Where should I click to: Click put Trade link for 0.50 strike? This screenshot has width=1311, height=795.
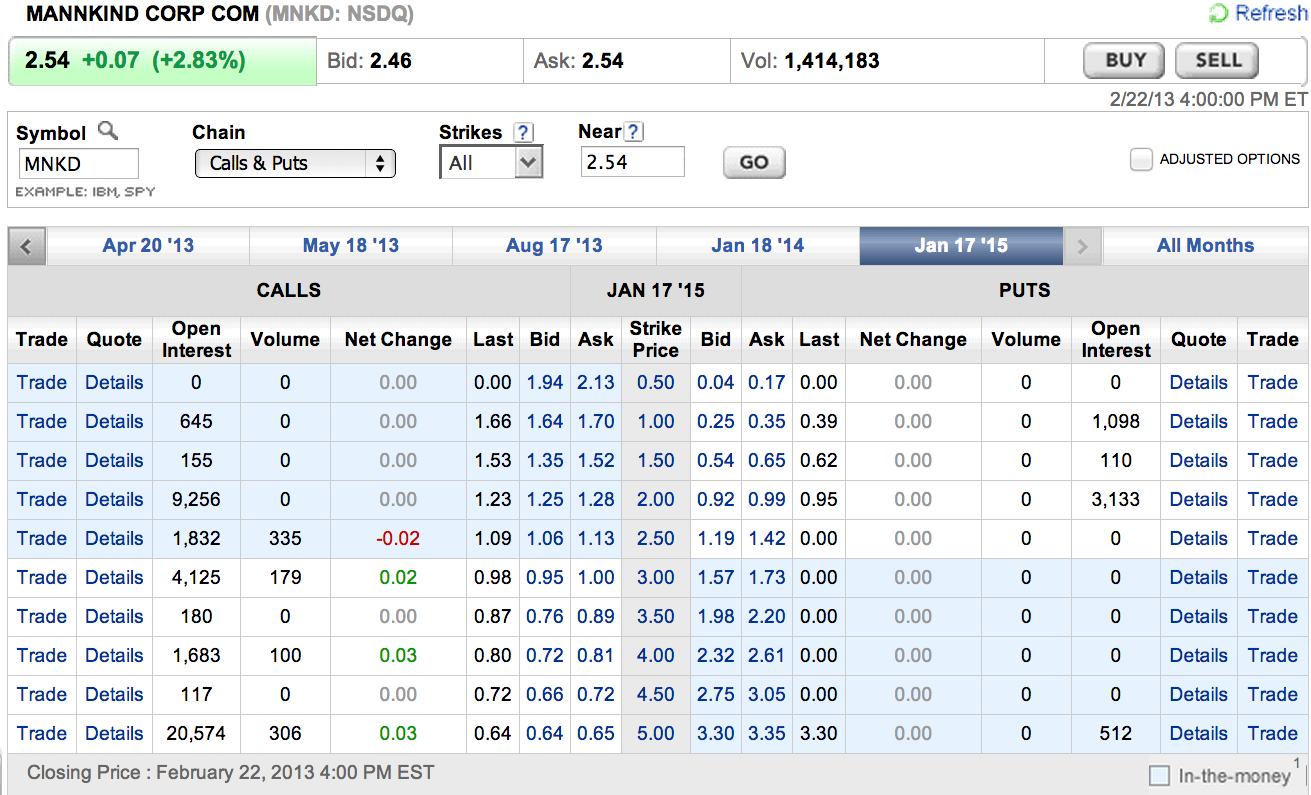1272,382
